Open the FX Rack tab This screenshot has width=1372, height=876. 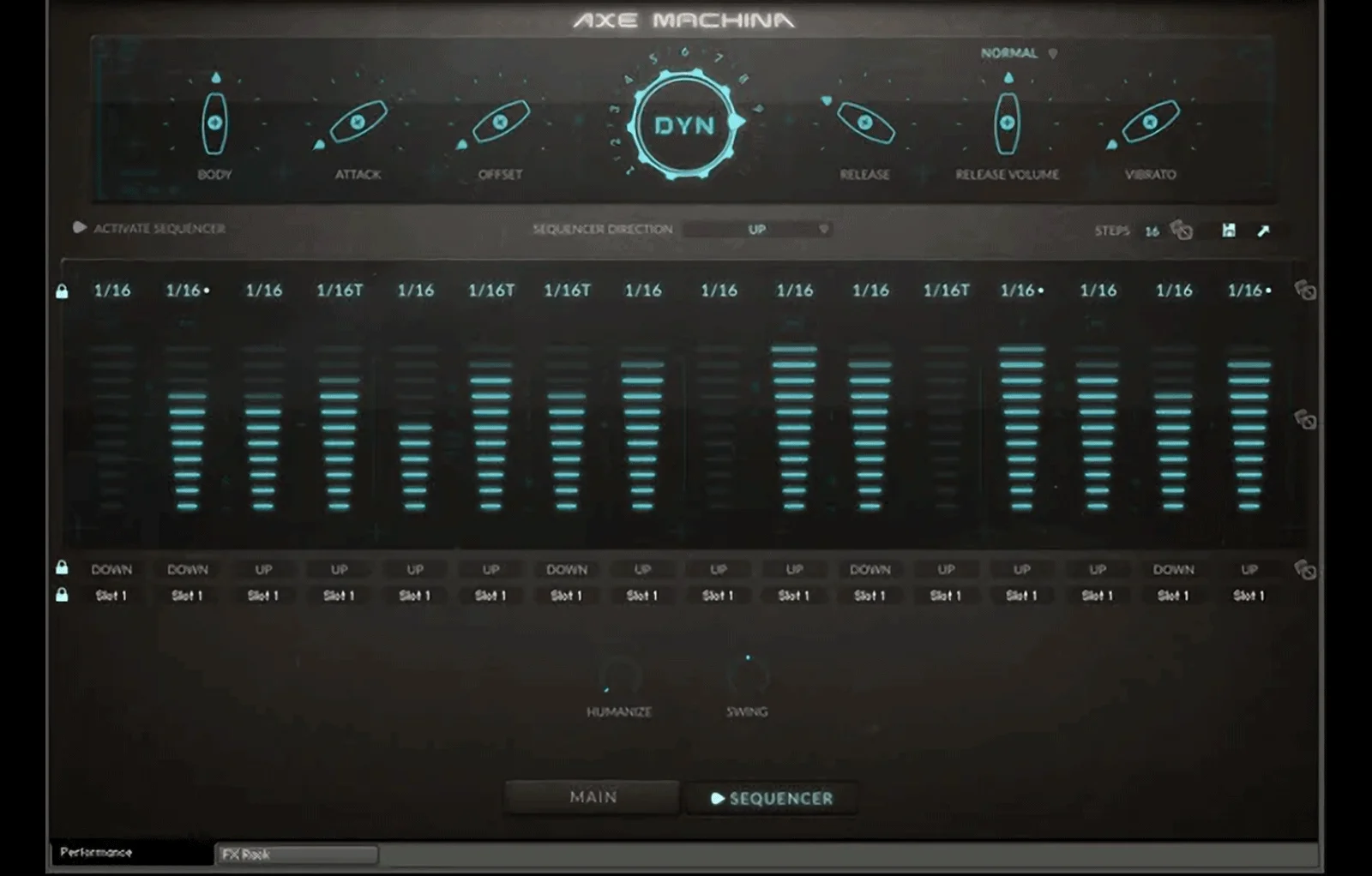pos(296,854)
